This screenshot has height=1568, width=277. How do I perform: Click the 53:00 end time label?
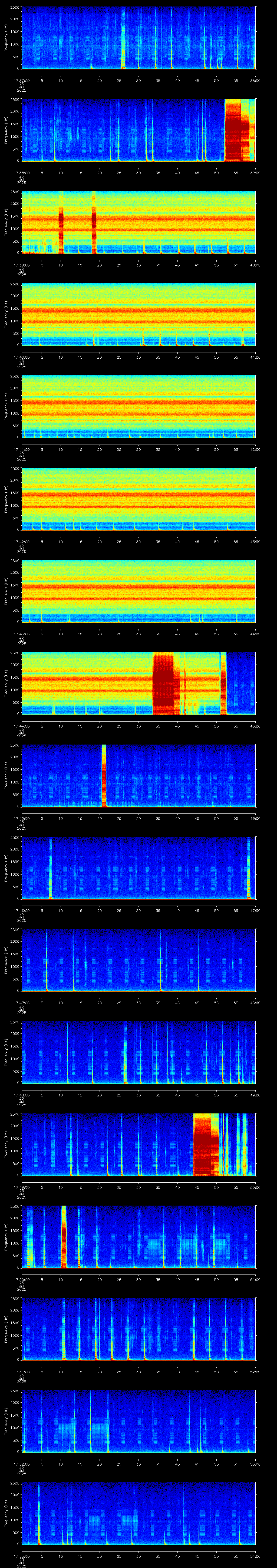(255, 1464)
